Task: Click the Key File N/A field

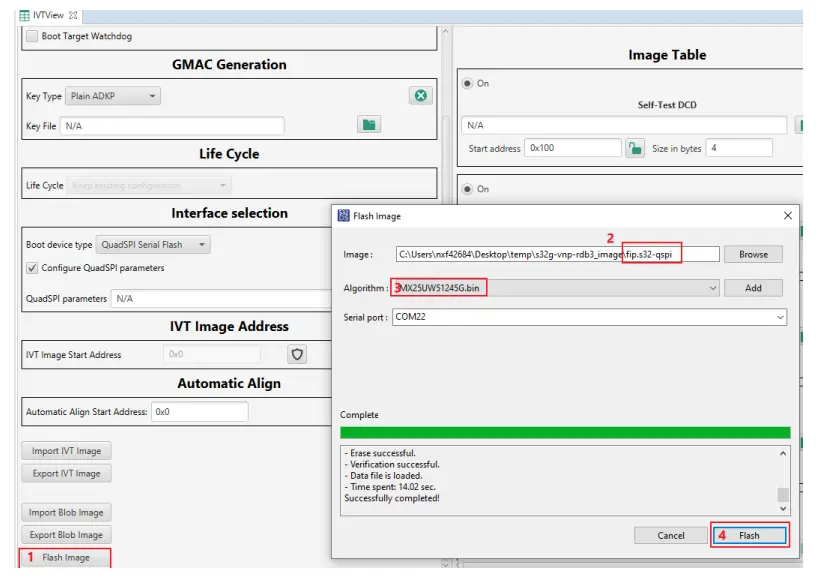Action: pyautogui.click(x=172, y=126)
